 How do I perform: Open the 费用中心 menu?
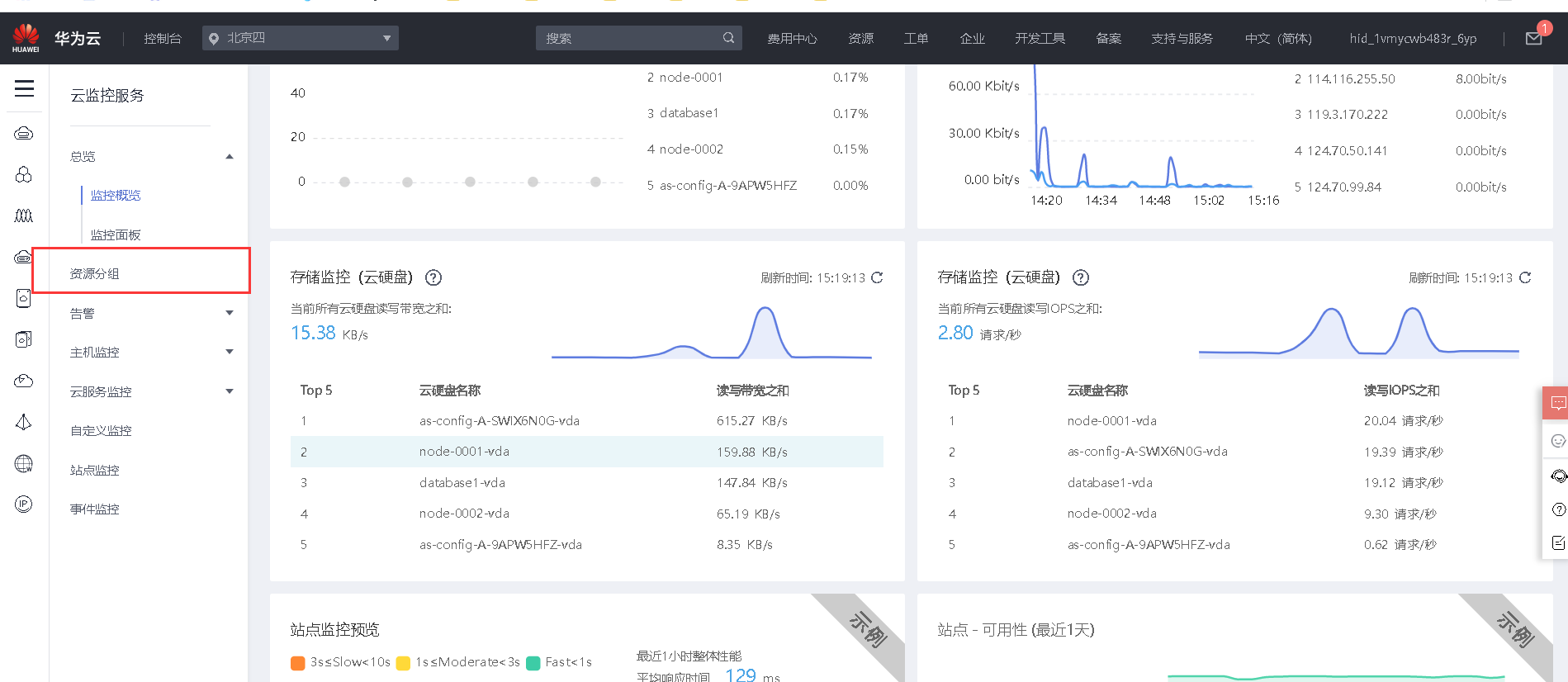point(792,39)
